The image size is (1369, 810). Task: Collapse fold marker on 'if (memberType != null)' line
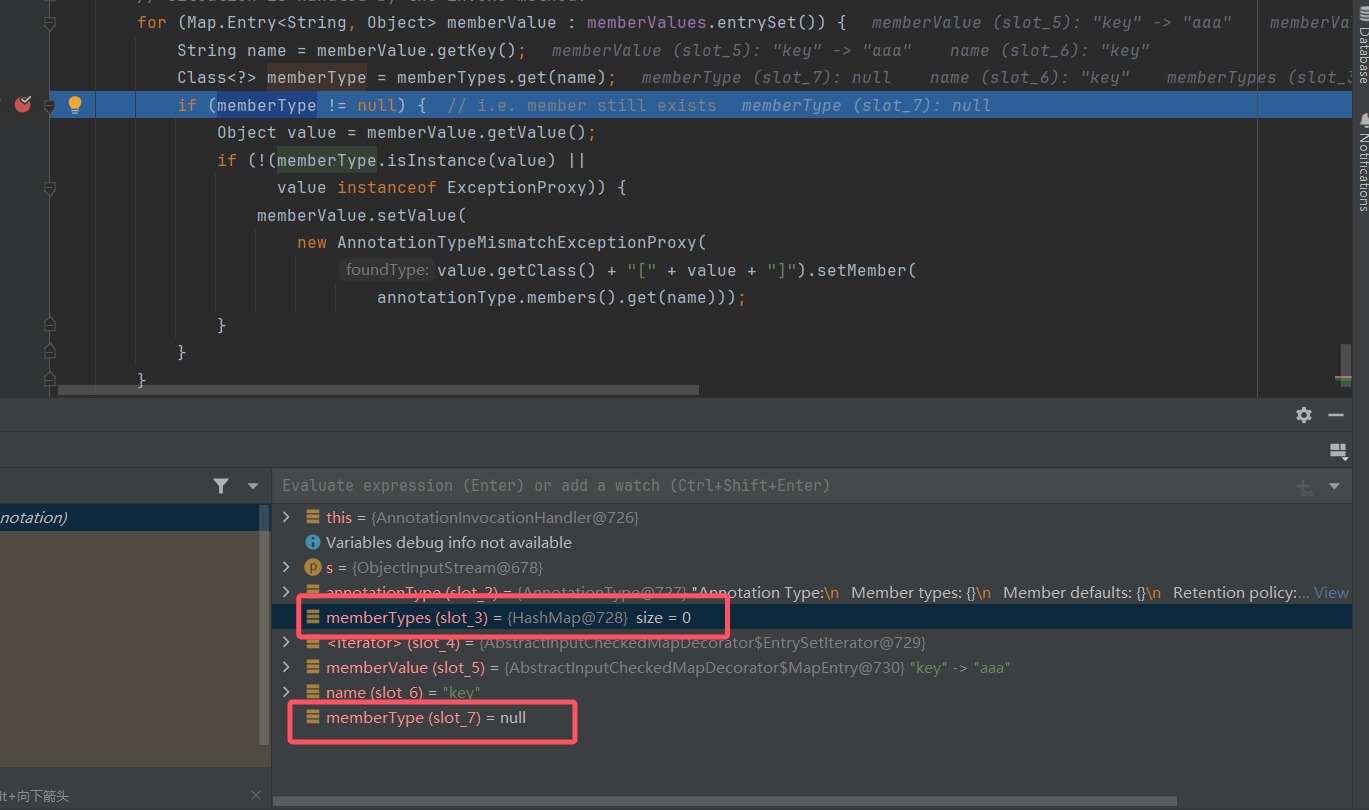50,104
